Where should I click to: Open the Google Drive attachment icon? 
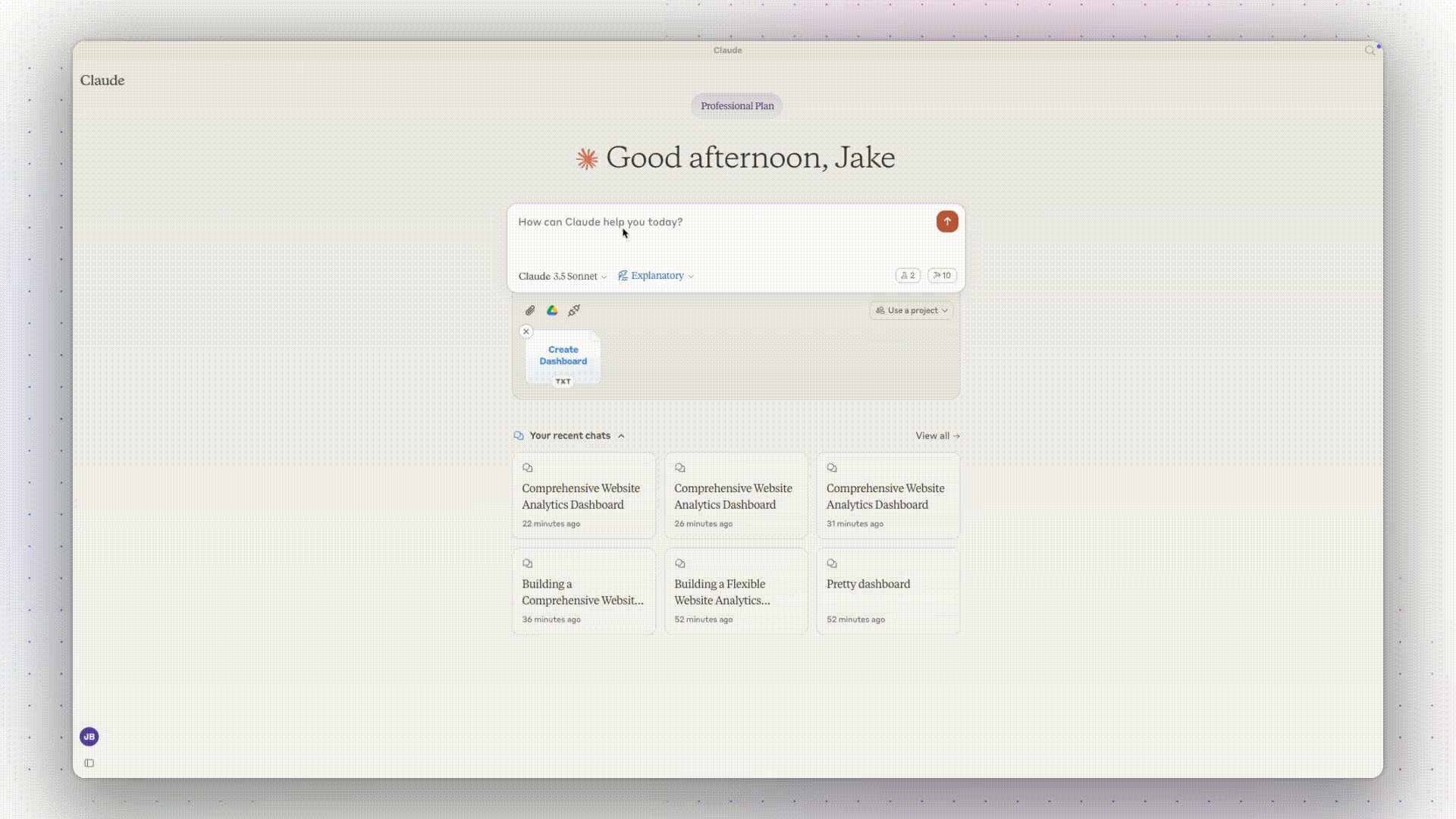552,310
